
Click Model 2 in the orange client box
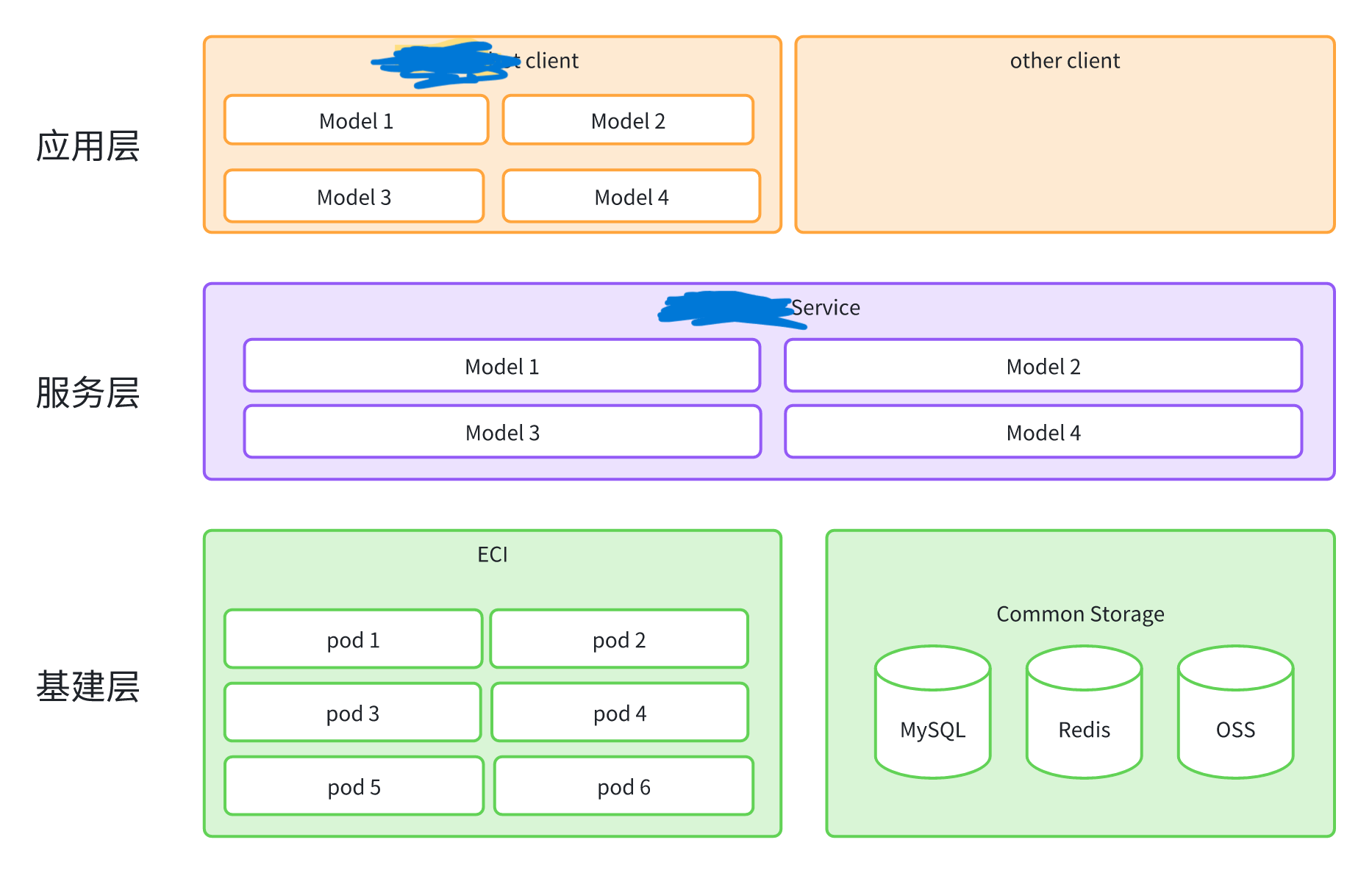coord(629,120)
